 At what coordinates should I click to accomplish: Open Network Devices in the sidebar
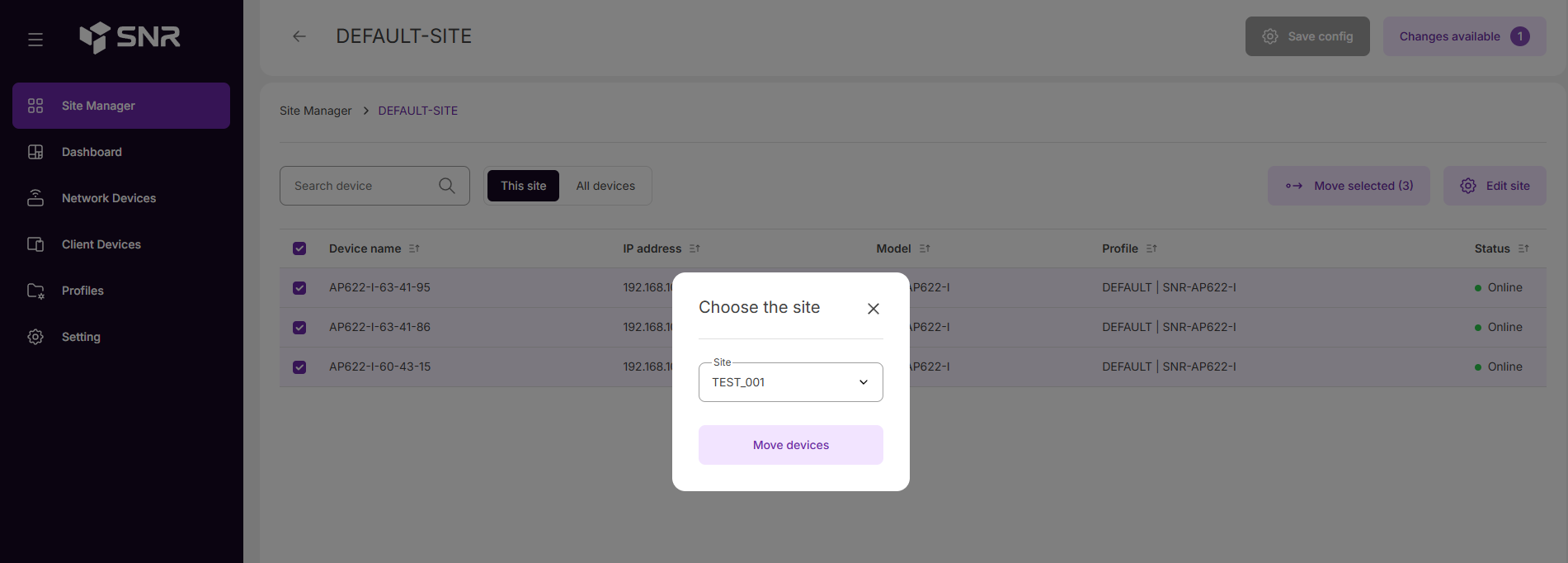(108, 198)
